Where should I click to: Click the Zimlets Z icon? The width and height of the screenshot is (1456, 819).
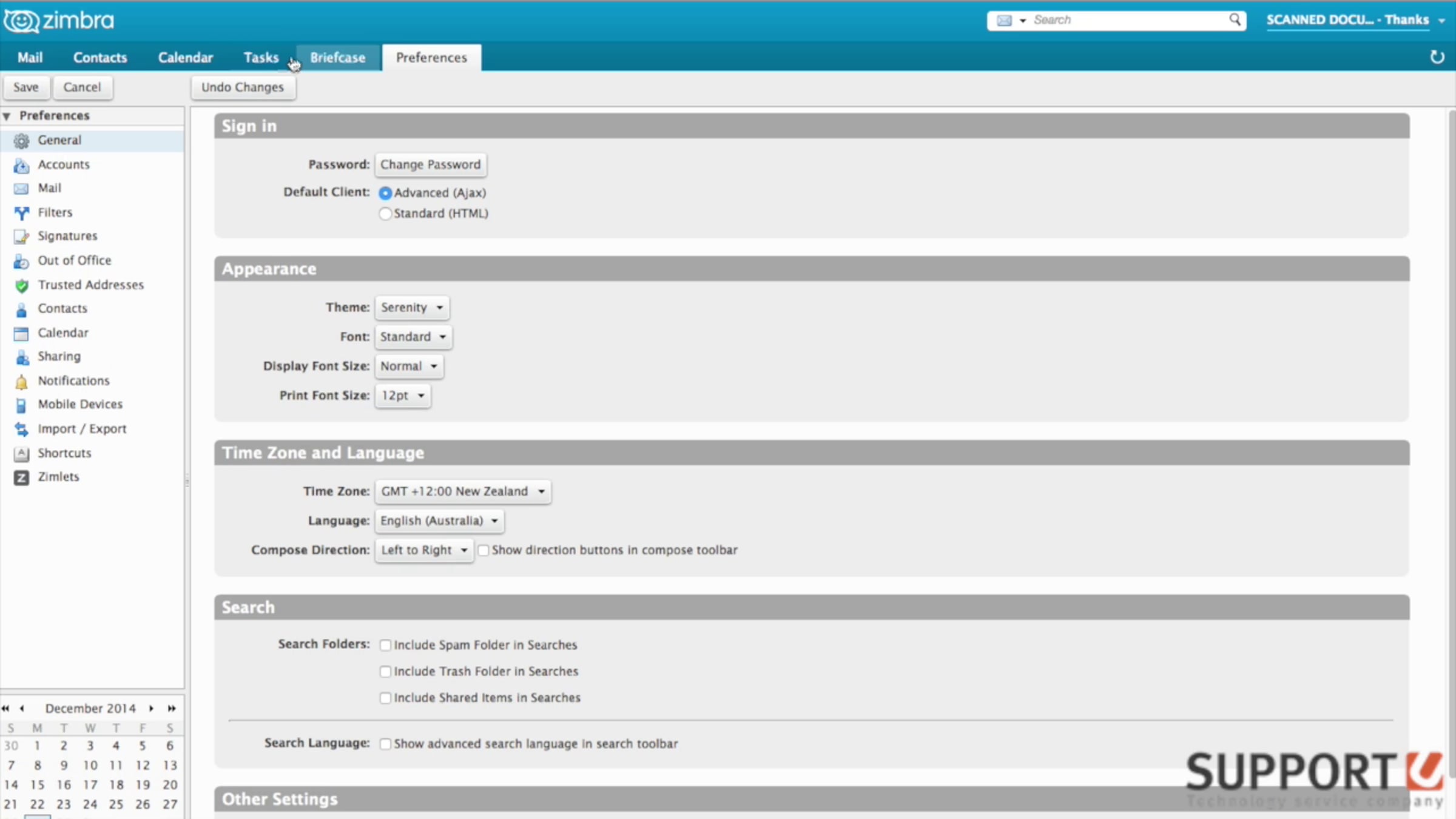pos(21,477)
